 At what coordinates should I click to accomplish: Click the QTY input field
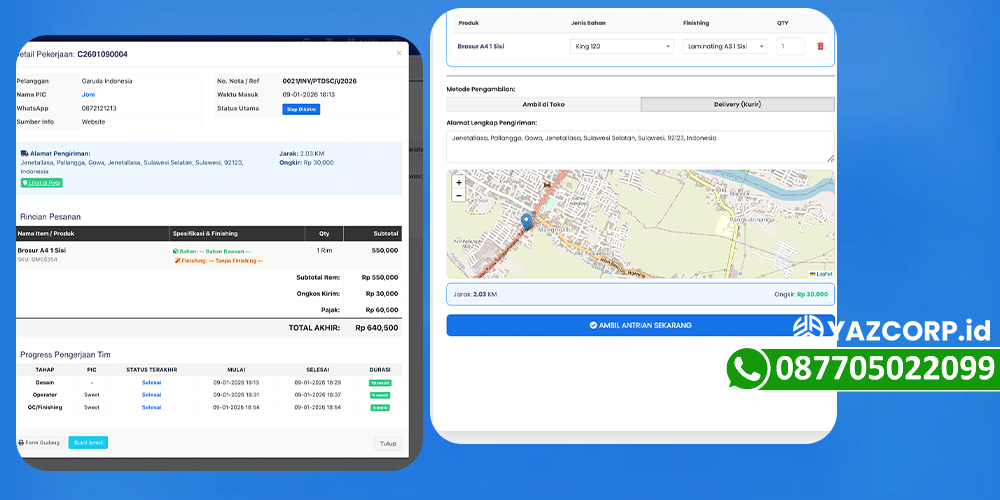790,46
